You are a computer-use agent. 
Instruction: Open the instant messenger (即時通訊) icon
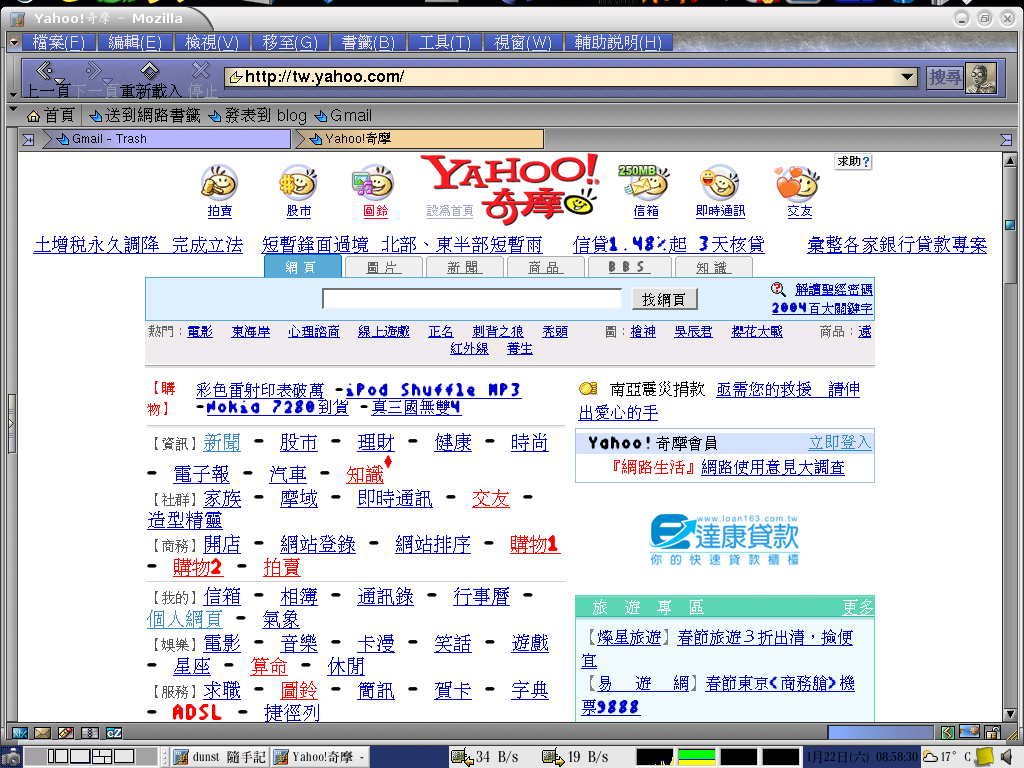720,183
